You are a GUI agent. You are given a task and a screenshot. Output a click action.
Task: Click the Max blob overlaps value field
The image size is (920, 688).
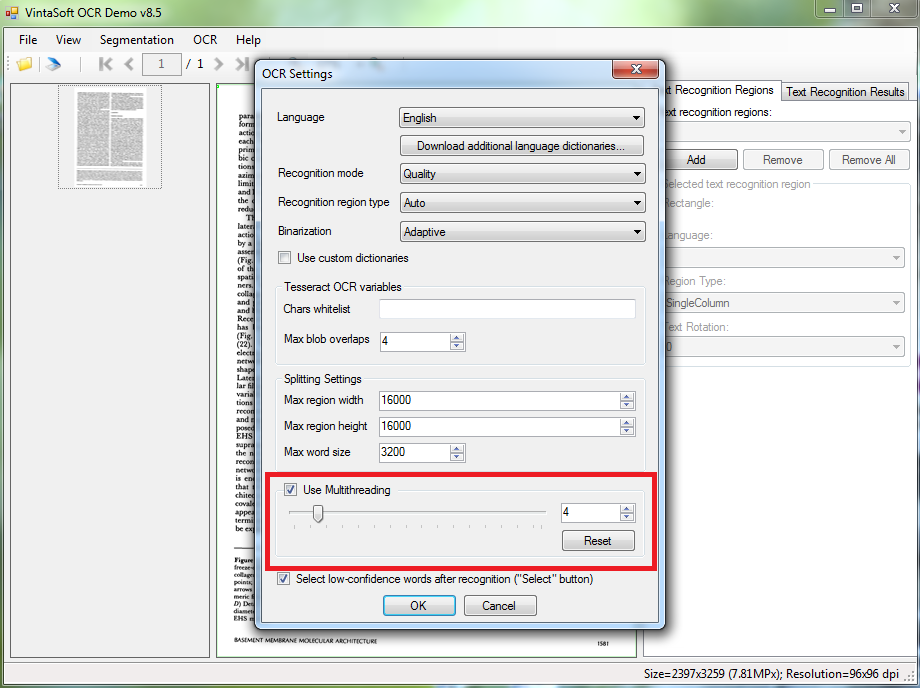[x=415, y=341]
